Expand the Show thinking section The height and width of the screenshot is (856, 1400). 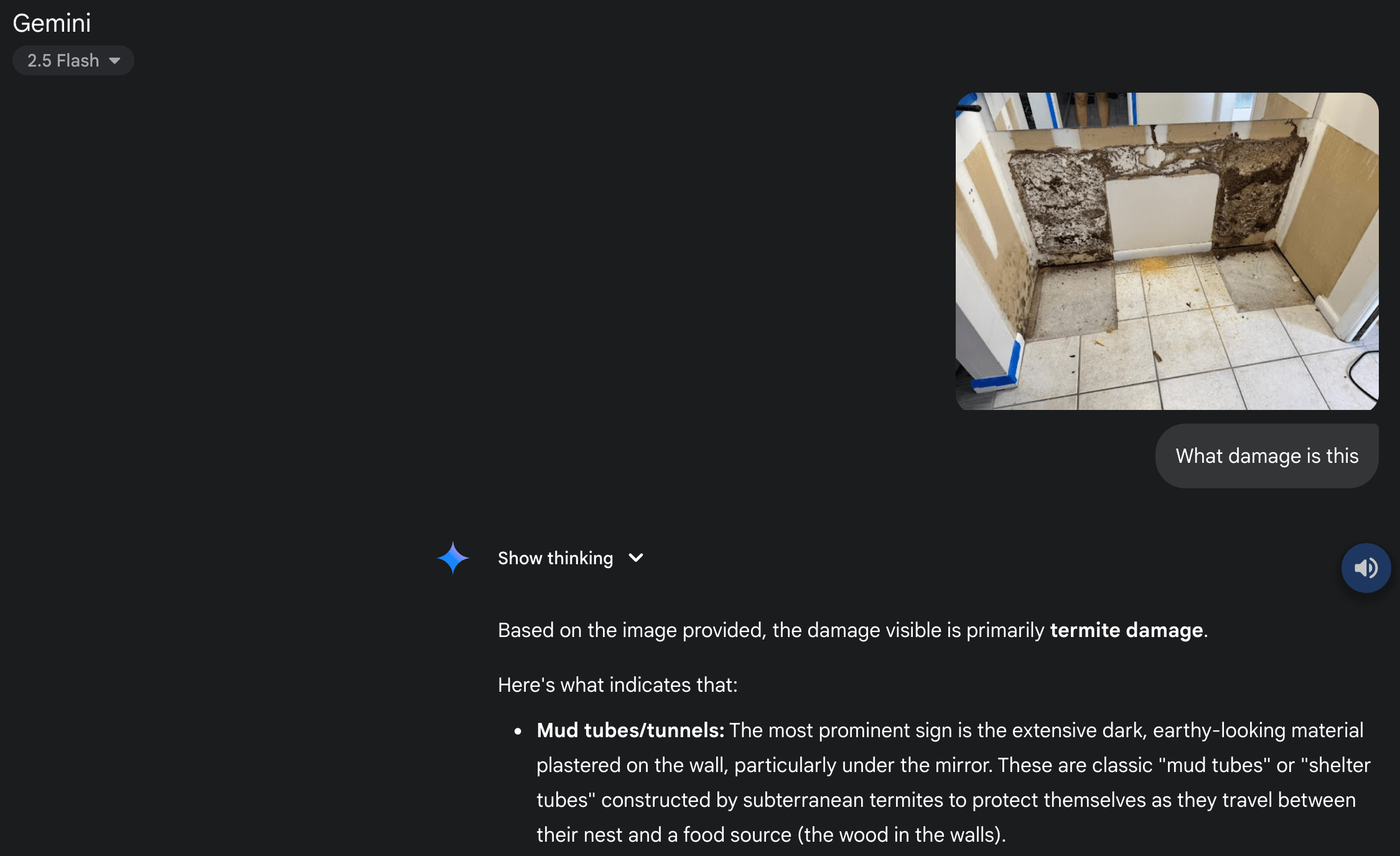pos(571,558)
